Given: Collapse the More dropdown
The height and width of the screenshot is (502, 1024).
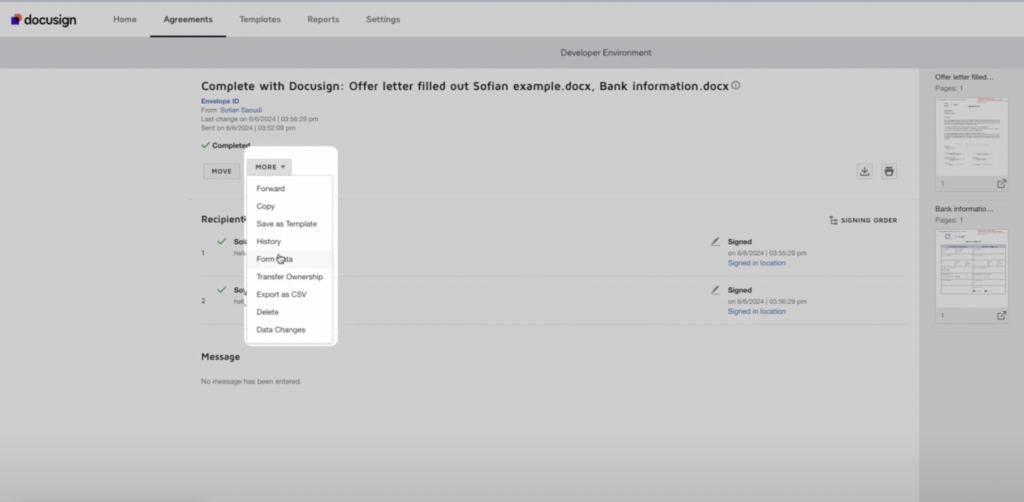Looking at the screenshot, I should 269,167.
